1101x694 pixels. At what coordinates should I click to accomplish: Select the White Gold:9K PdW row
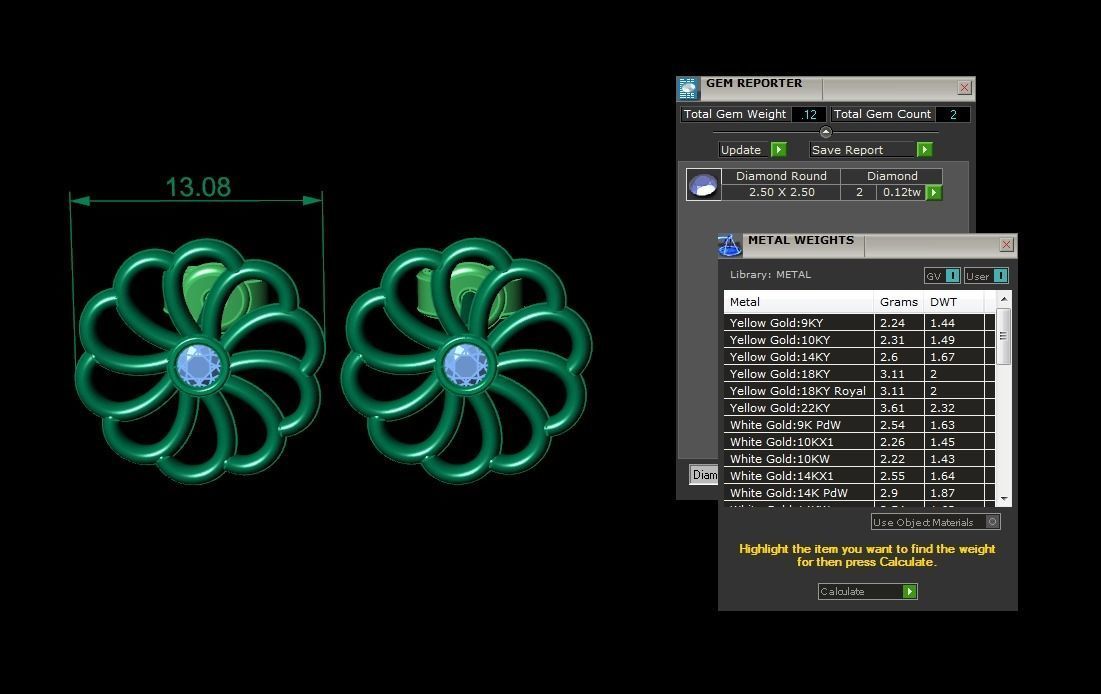[x=859, y=425]
